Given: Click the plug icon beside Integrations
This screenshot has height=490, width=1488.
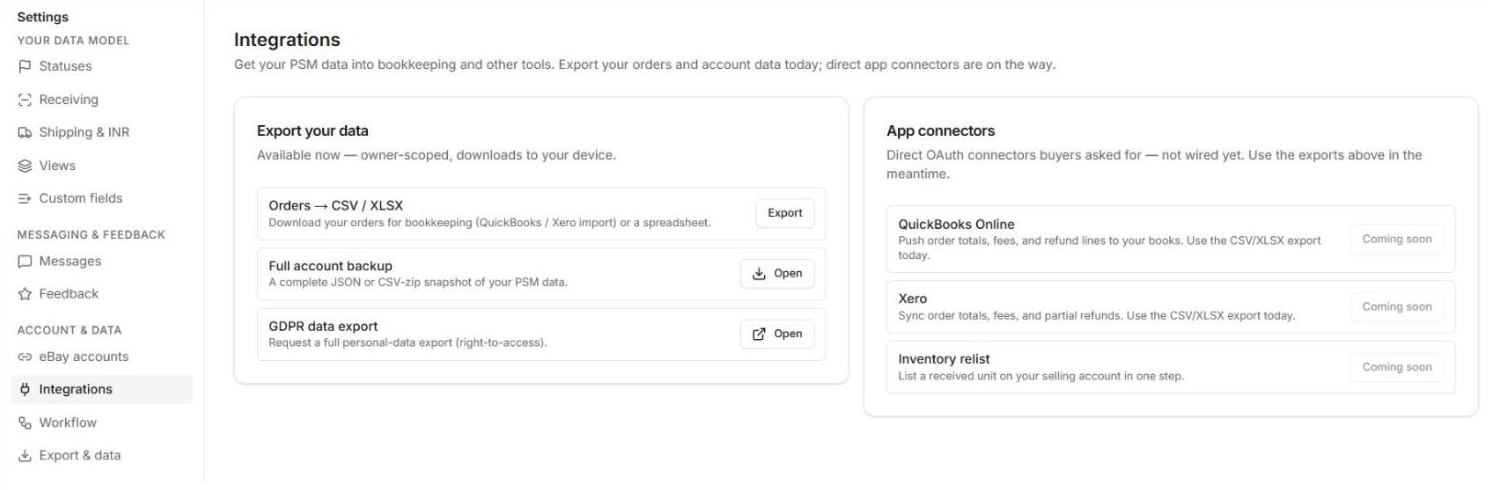Looking at the screenshot, I should tap(25, 390).
